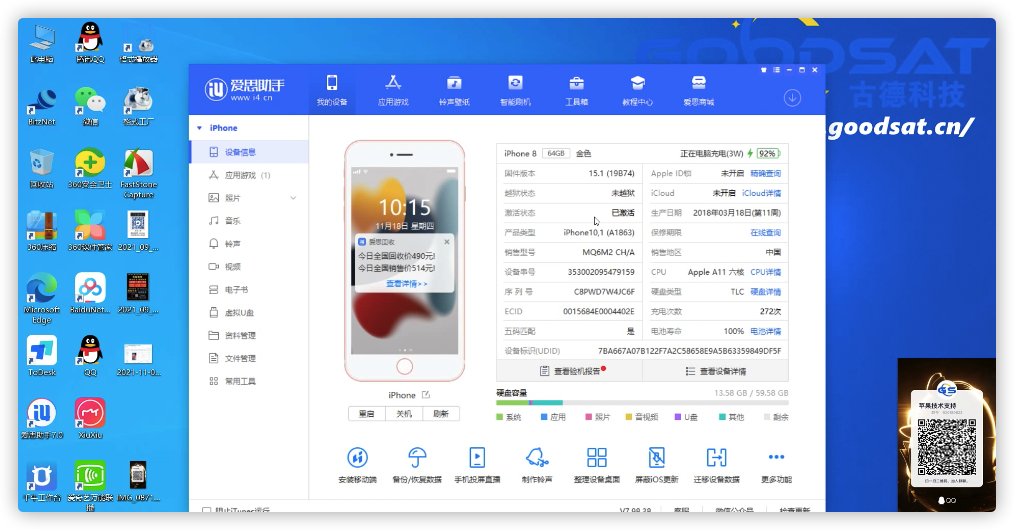Image resolution: width=1014 pixels, height=530 pixels.
Task: Click the 屏蔽iOS更新 icon
Action: click(x=656, y=458)
